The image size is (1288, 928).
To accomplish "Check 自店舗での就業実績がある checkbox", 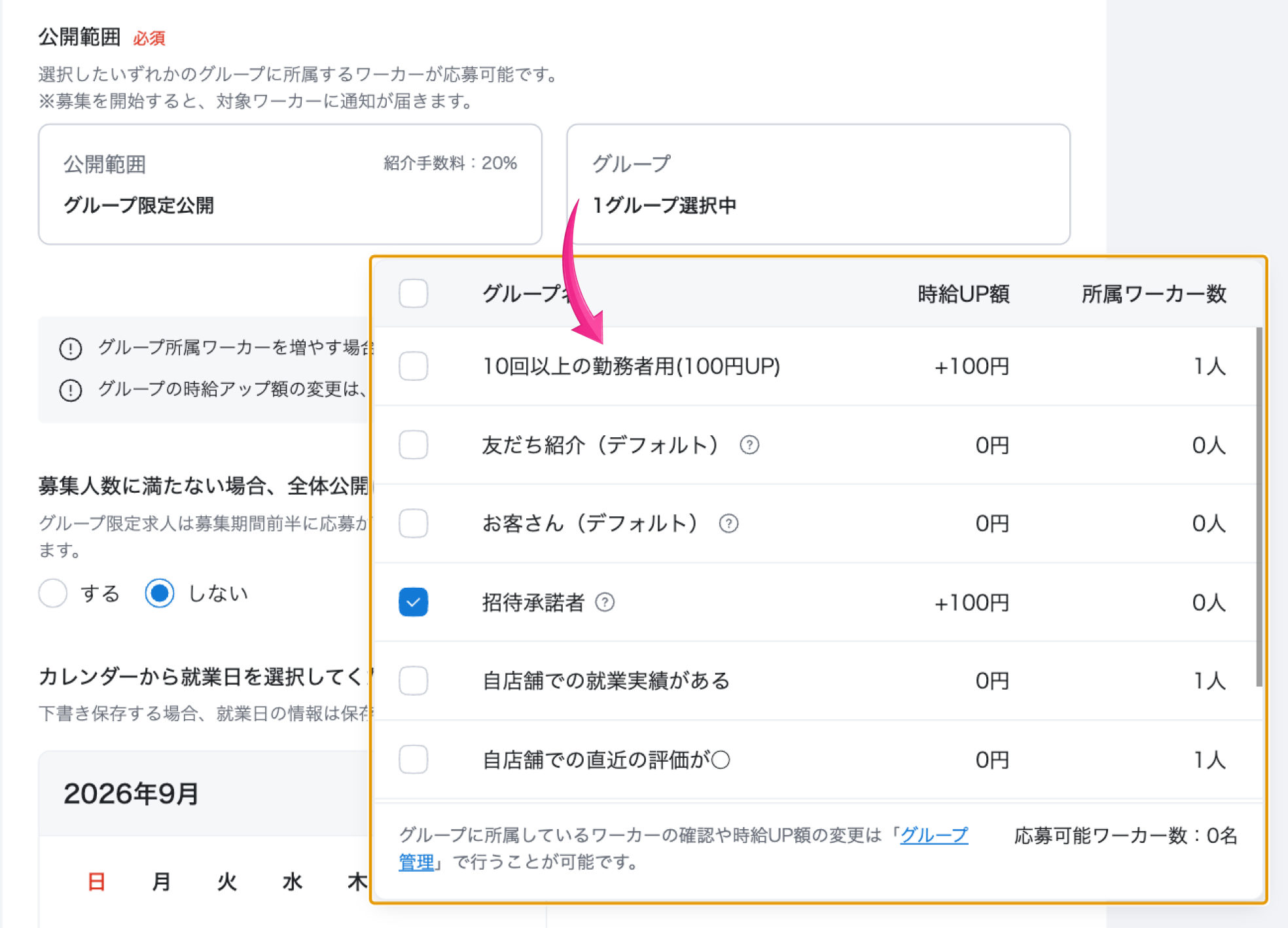I will click(x=414, y=681).
